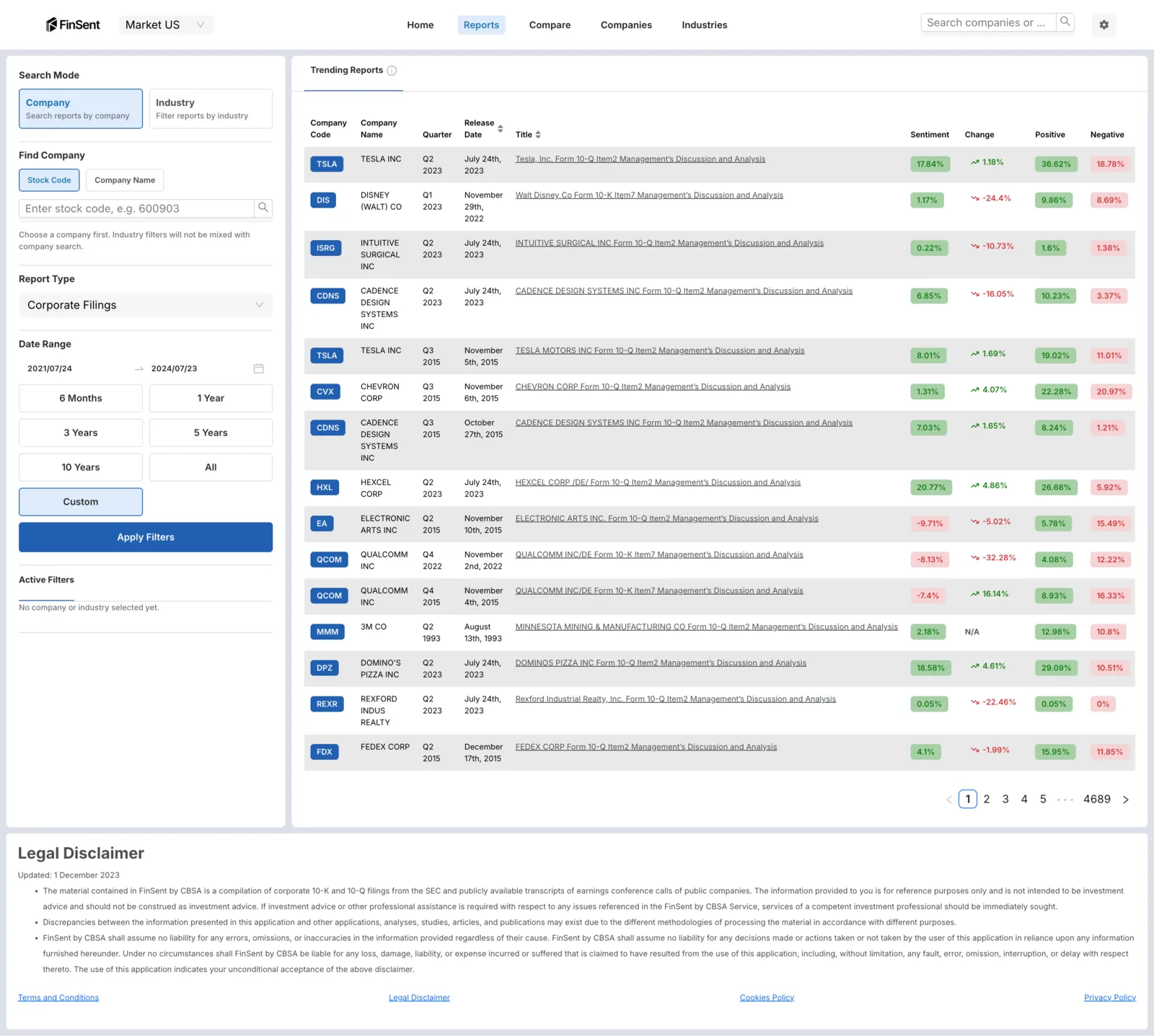
Task: Go to page 4
Action: (x=1024, y=800)
